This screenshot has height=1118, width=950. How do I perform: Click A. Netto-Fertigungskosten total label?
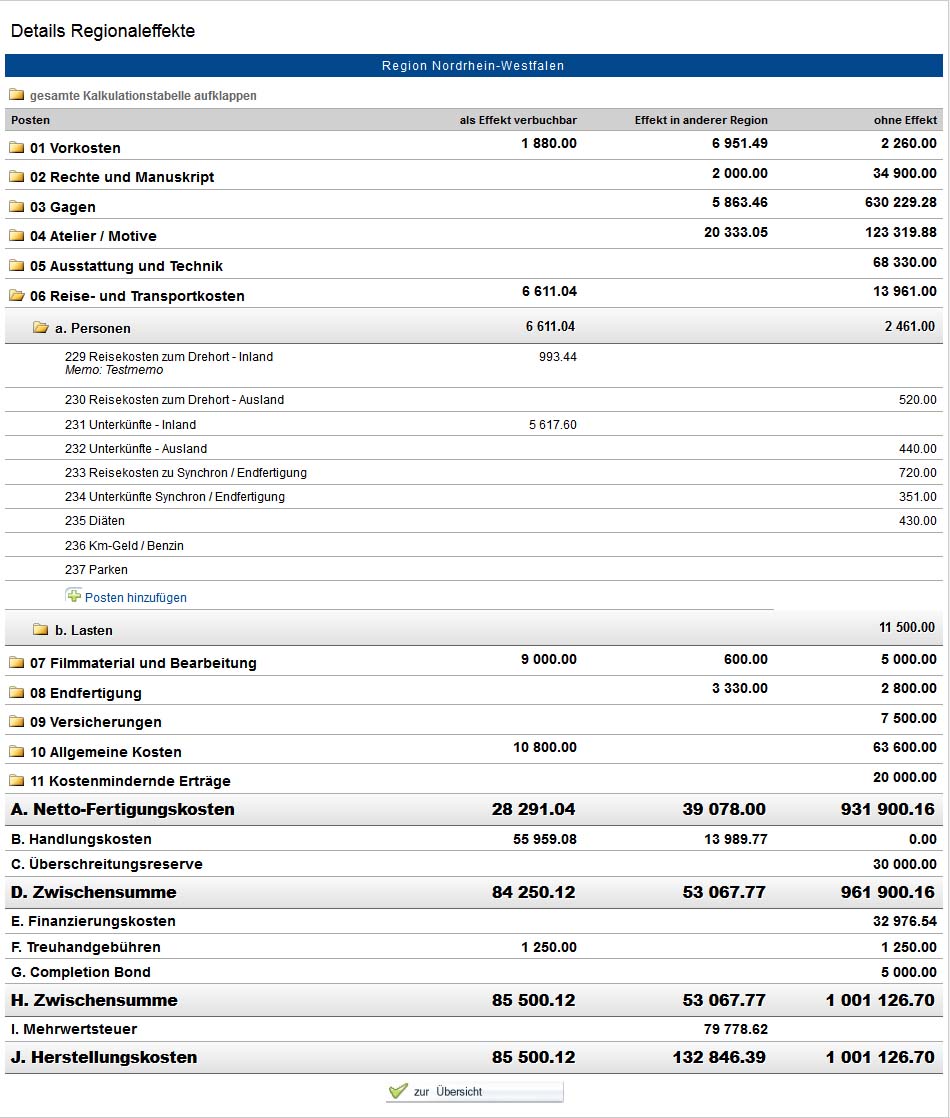pyautogui.click(x=123, y=809)
